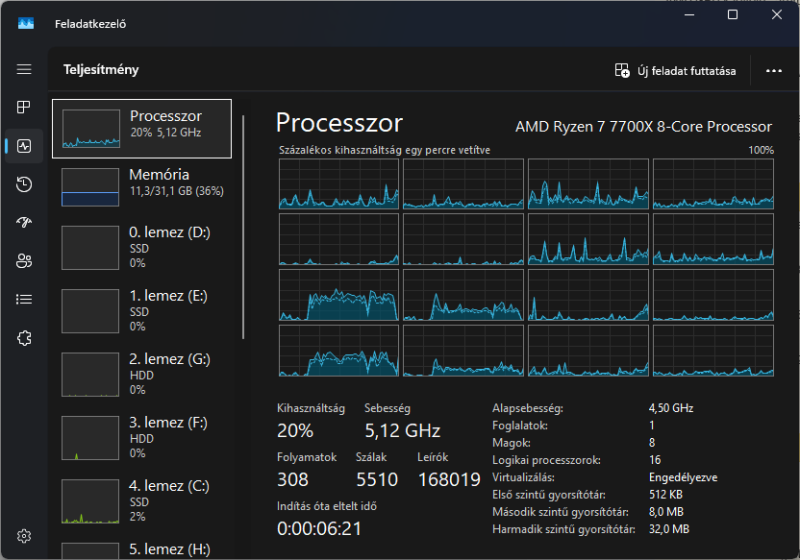Select 5. lemez (H:) disk item
Viewport: 800px width, 560px height.
tap(142, 550)
